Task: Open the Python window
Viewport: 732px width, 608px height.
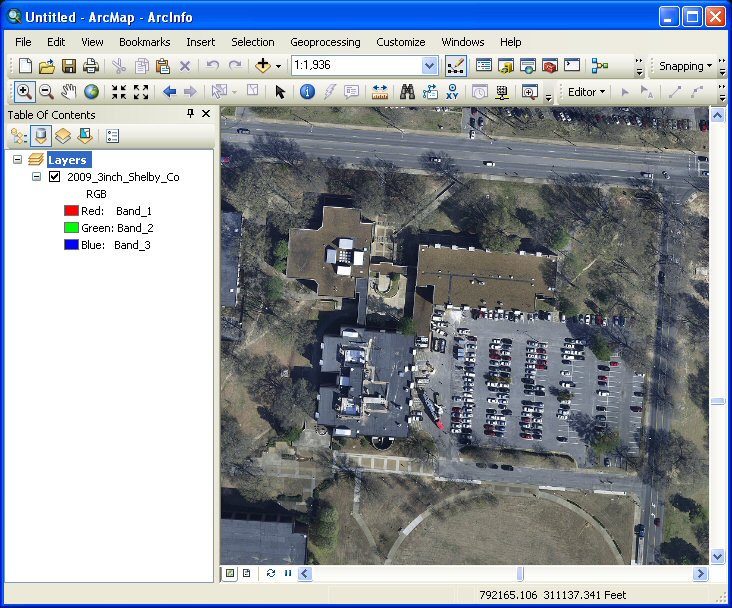Action: (572, 66)
